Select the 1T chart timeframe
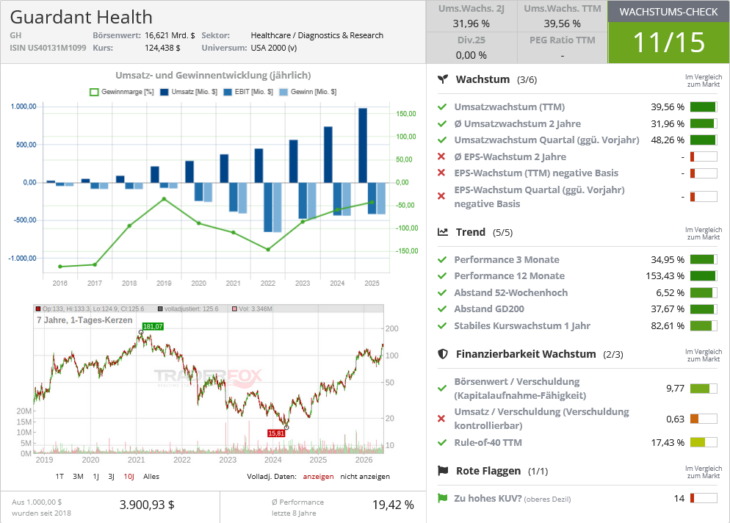The width and height of the screenshot is (730, 523). pos(60,476)
